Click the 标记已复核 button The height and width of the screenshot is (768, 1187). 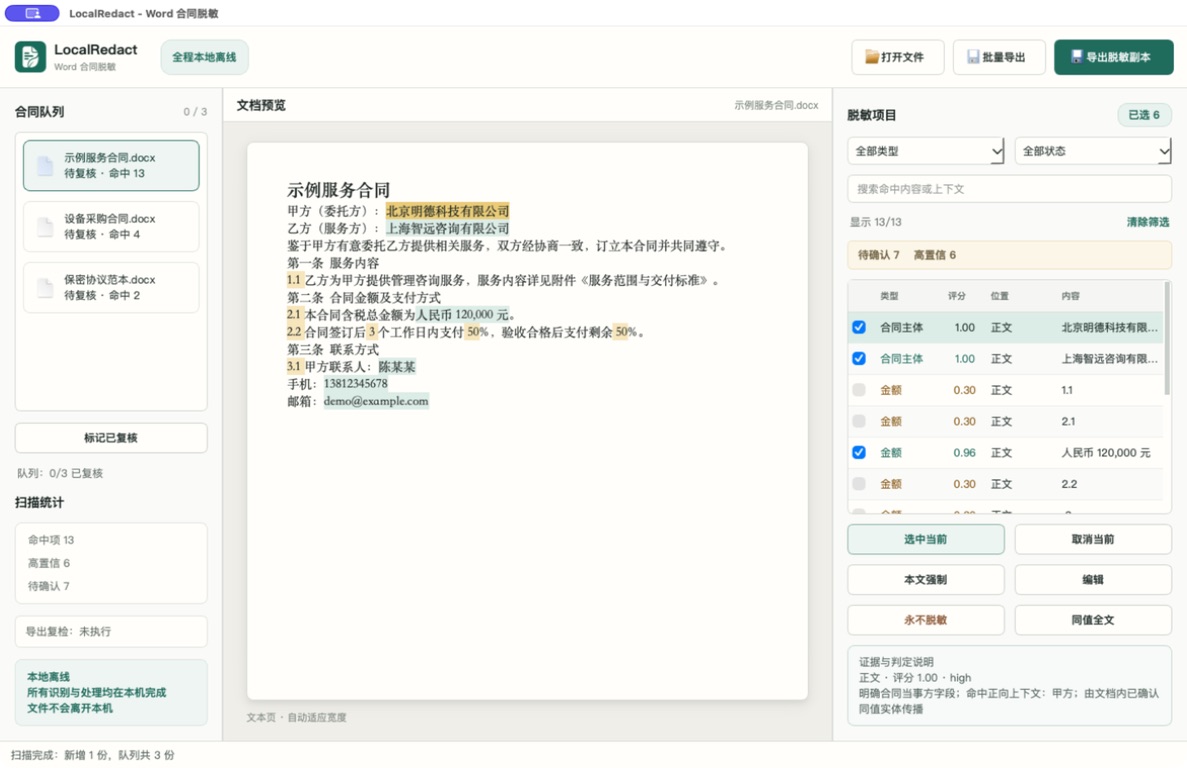click(x=111, y=438)
